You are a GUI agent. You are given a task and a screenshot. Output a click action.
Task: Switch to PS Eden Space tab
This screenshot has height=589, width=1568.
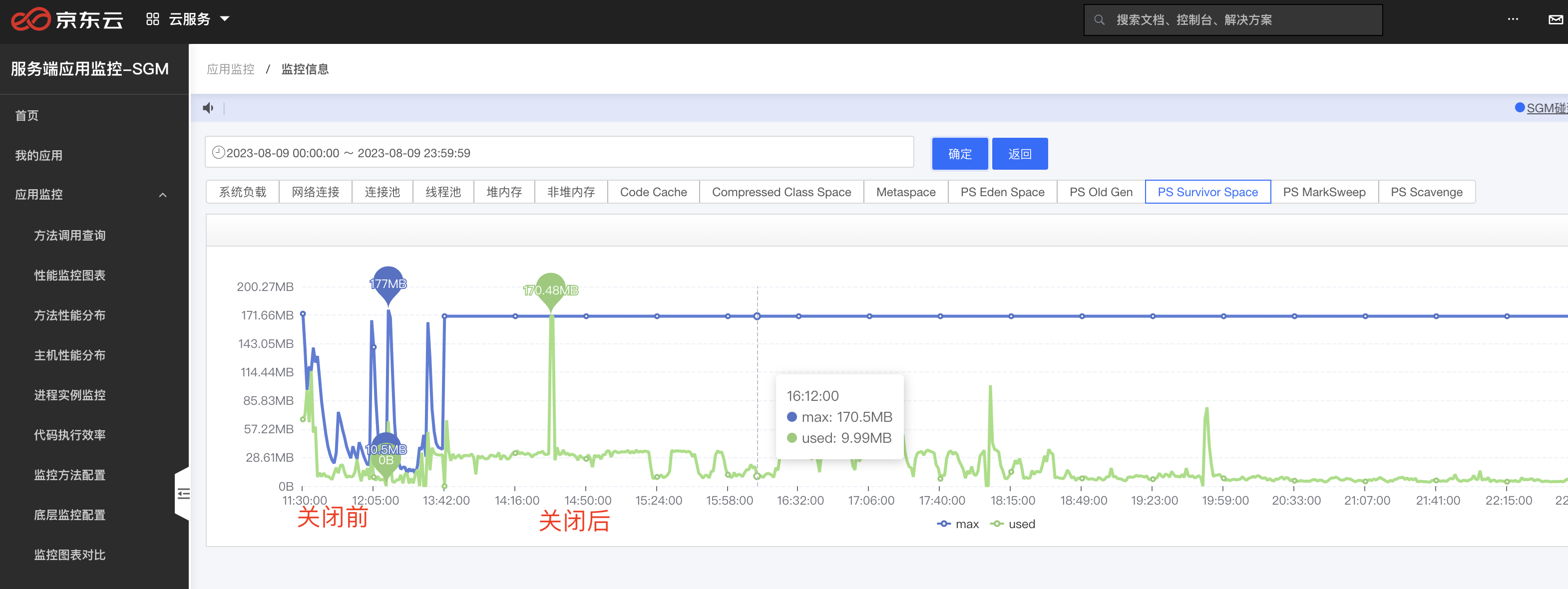tap(1003, 192)
